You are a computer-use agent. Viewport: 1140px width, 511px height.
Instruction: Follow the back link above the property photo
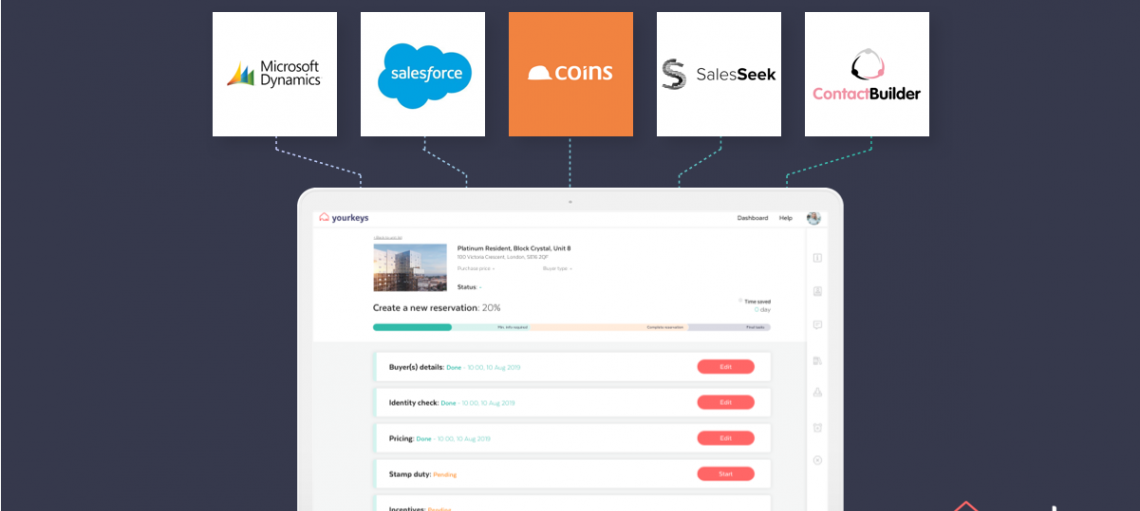coord(388,238)
